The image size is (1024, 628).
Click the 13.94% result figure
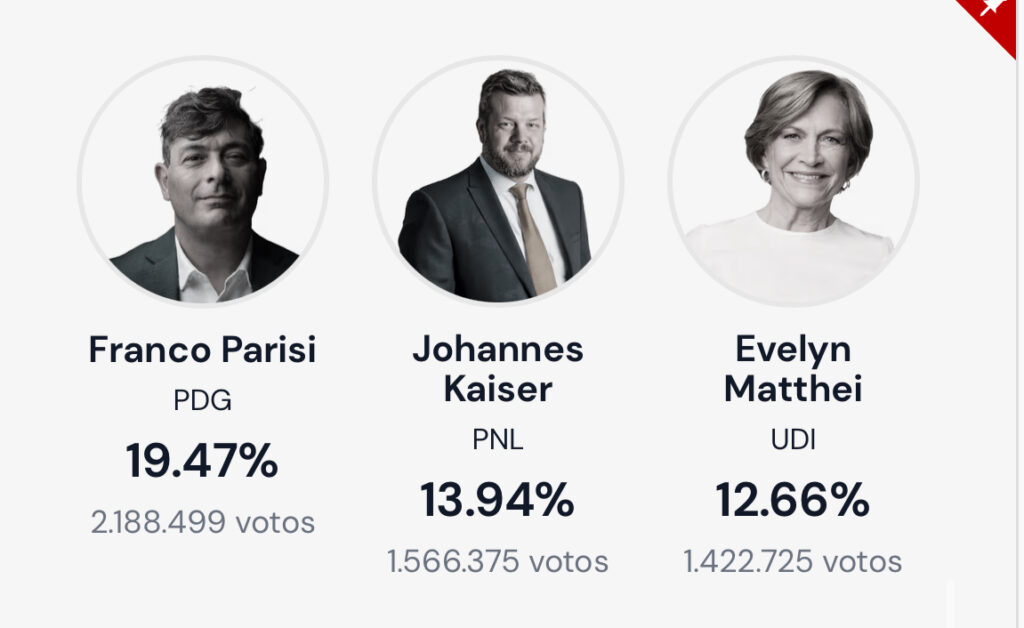498,500
